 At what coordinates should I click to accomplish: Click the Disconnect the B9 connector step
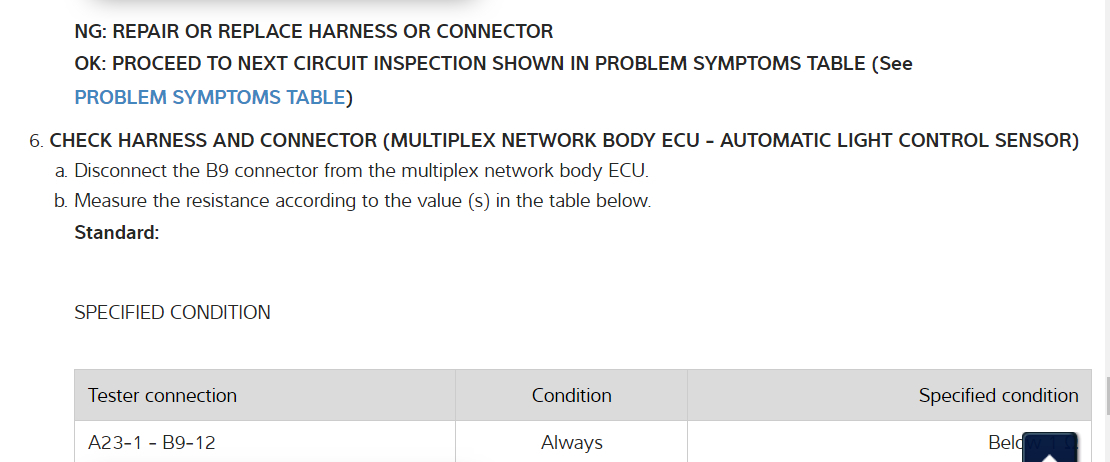coord(361,171)
